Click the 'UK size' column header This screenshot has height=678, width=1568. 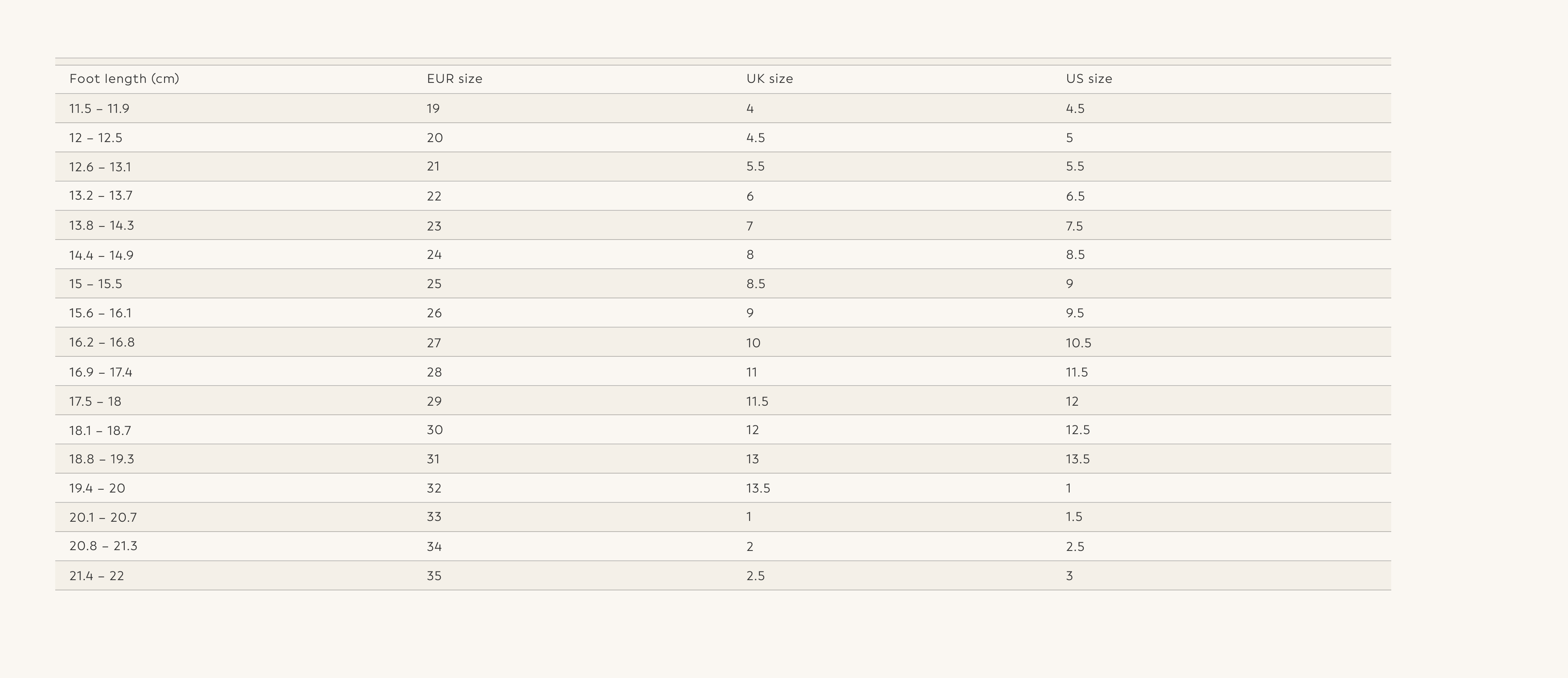[769, 79]
